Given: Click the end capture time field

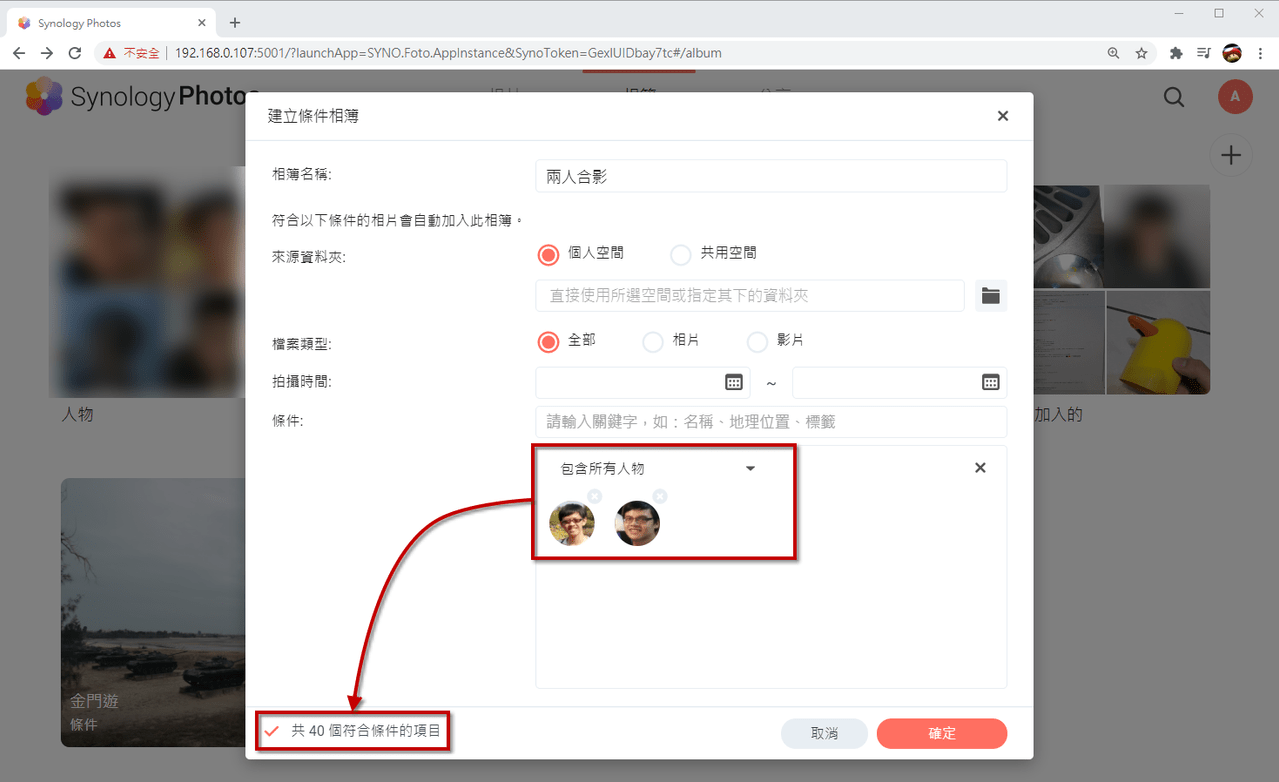Looking at the screenshot, I should pyautogui.click(x=899, y=382).
